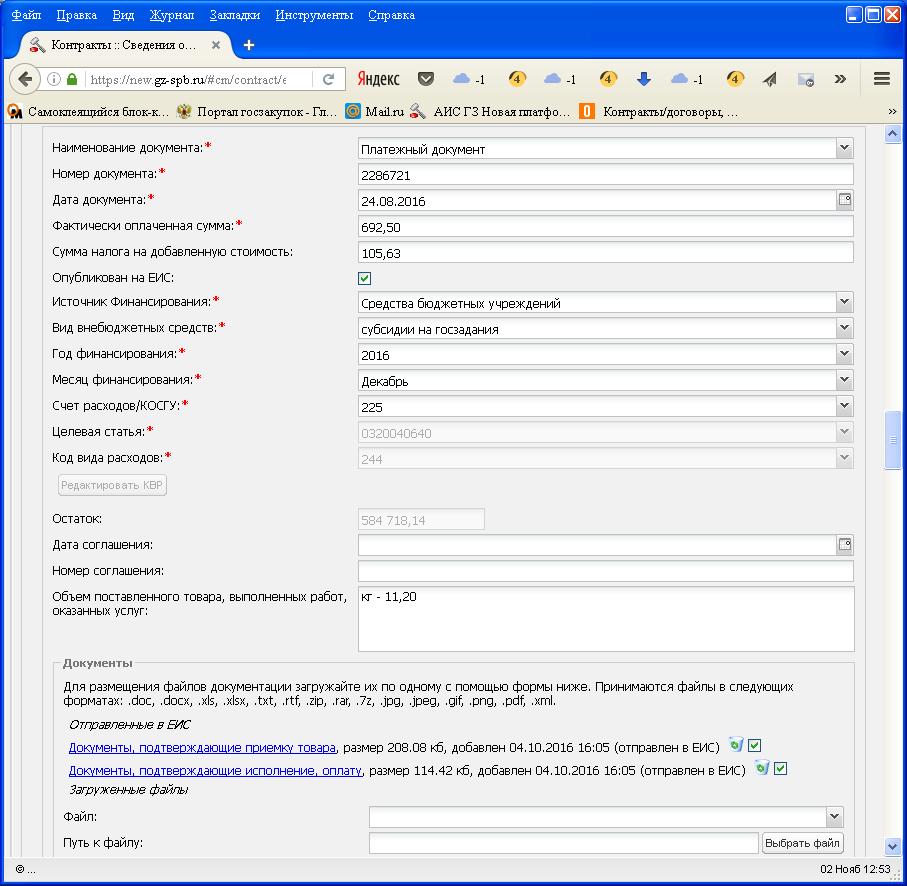Open site info icon in address bar

[53, 79]
